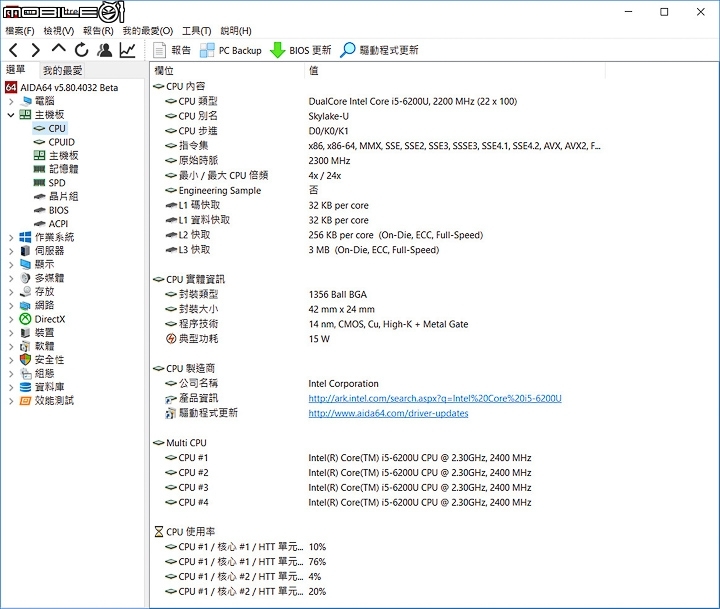
Task: Go forward with the right arrow button
Action: coord(36,50)
